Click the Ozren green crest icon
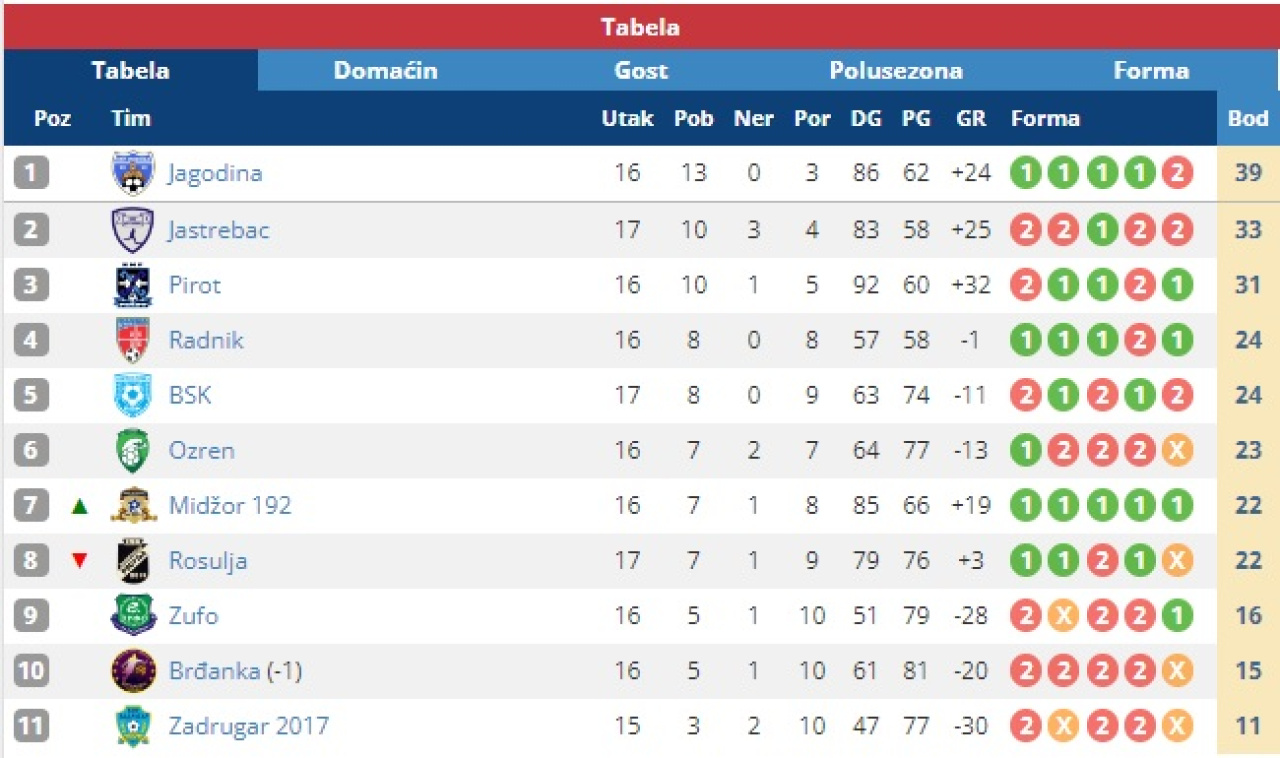Image resolution: width=1280 pixels, height=758 pixels. tap(133, 450)
